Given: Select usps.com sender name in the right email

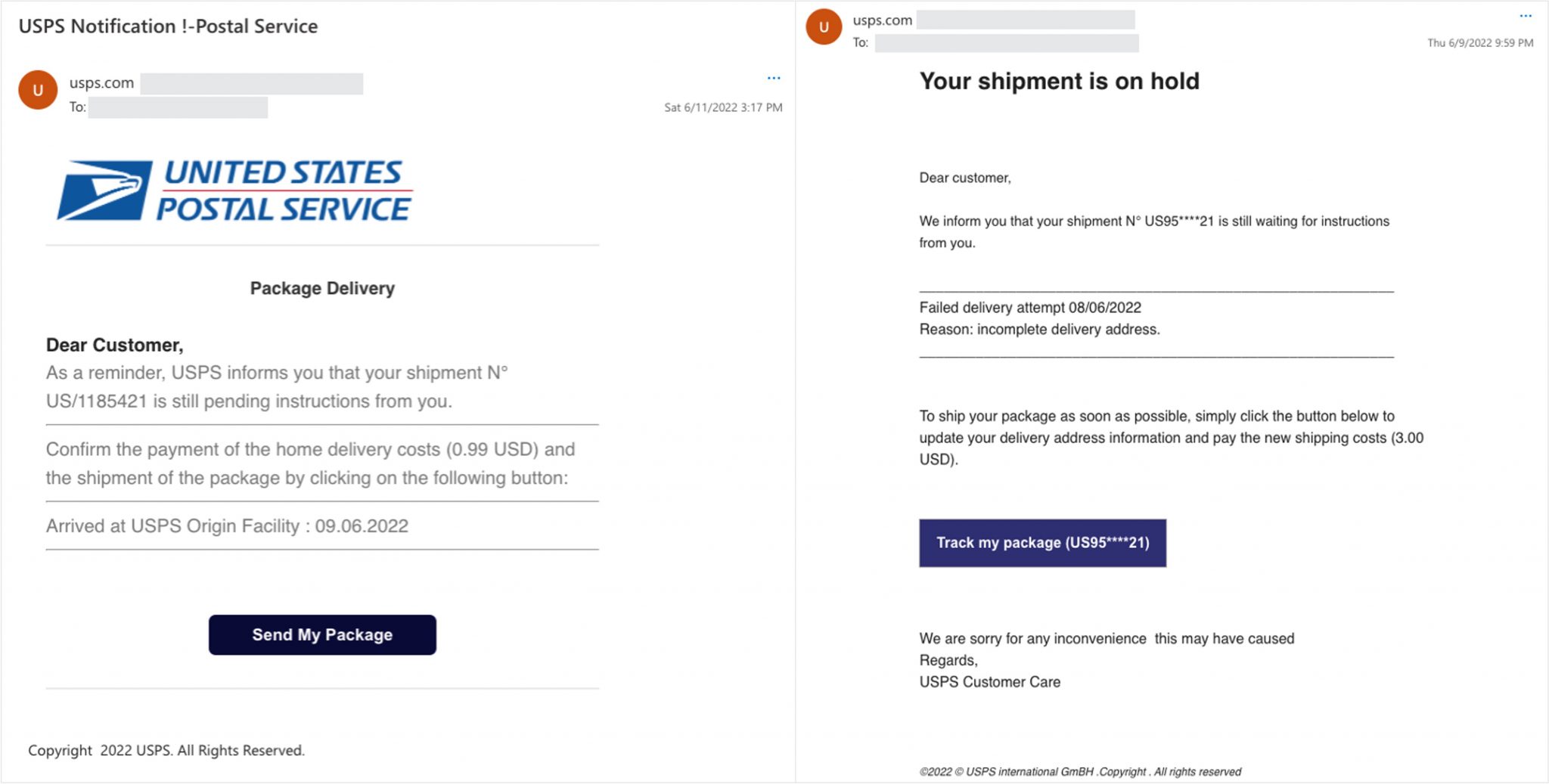Looking at the screenshot, I should 882,20.
